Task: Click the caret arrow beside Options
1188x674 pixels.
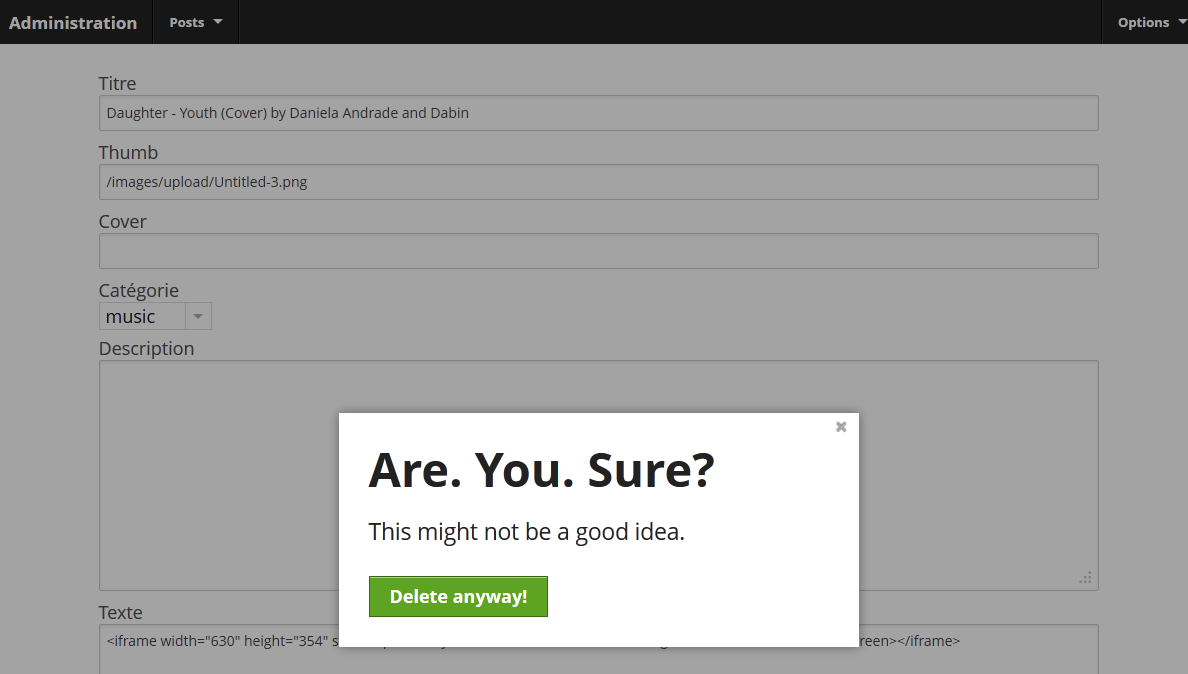Action: (x=1181, y=22)
